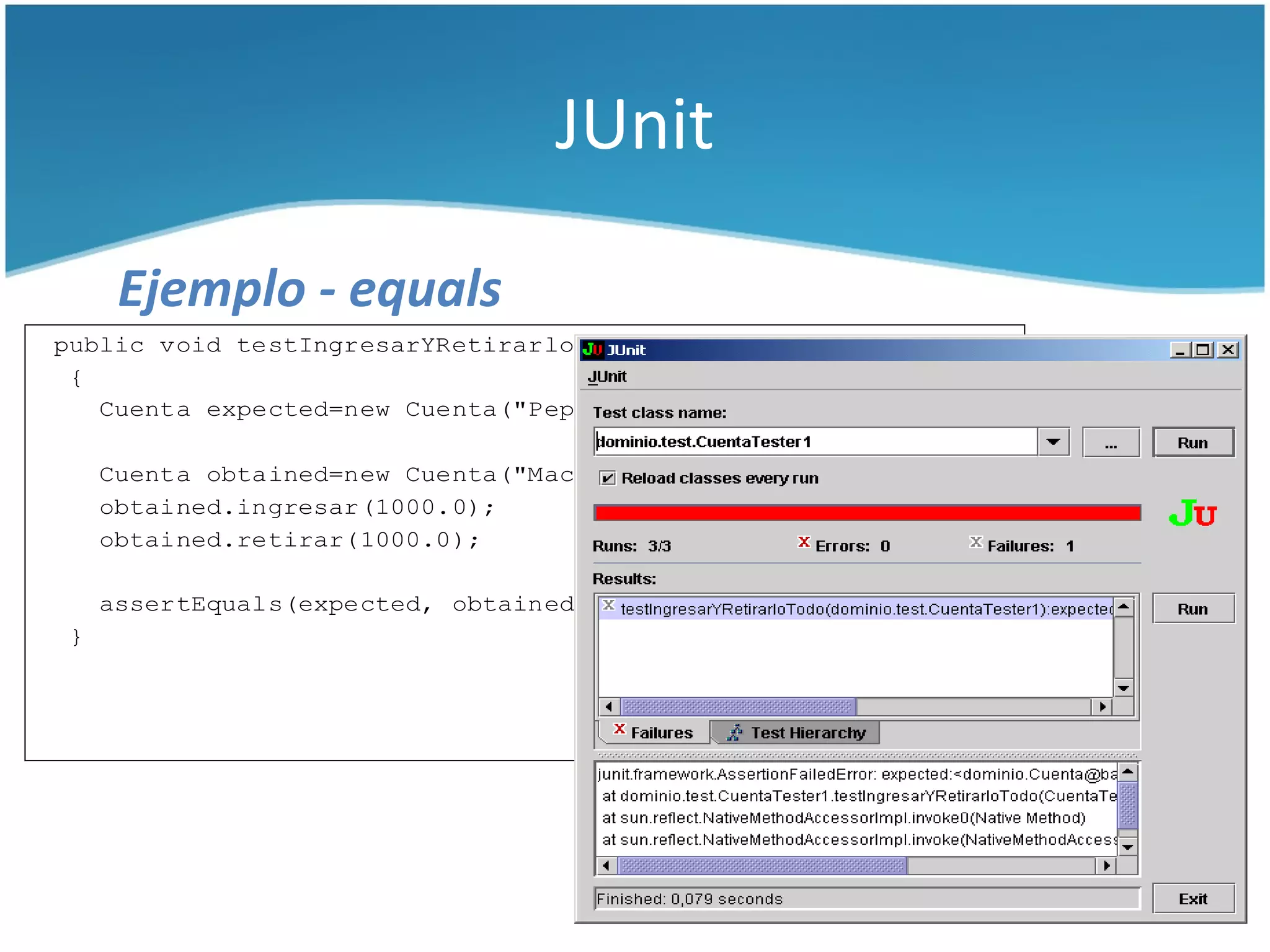Click Run button beside test class name
Viewport: 1270px width, 952px height.
point(1193,443)
